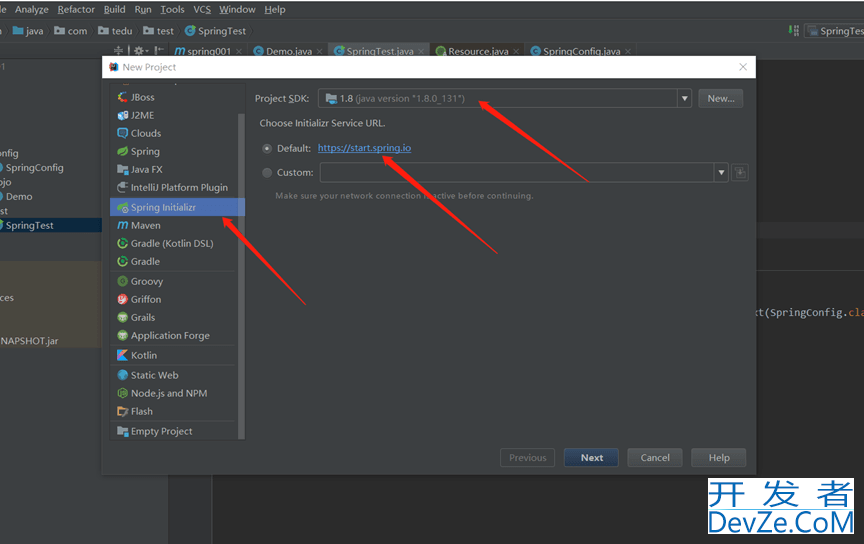Switch to the SpringTest.java tab
This screenshot has height=544, width=864.
coord(379,51)
